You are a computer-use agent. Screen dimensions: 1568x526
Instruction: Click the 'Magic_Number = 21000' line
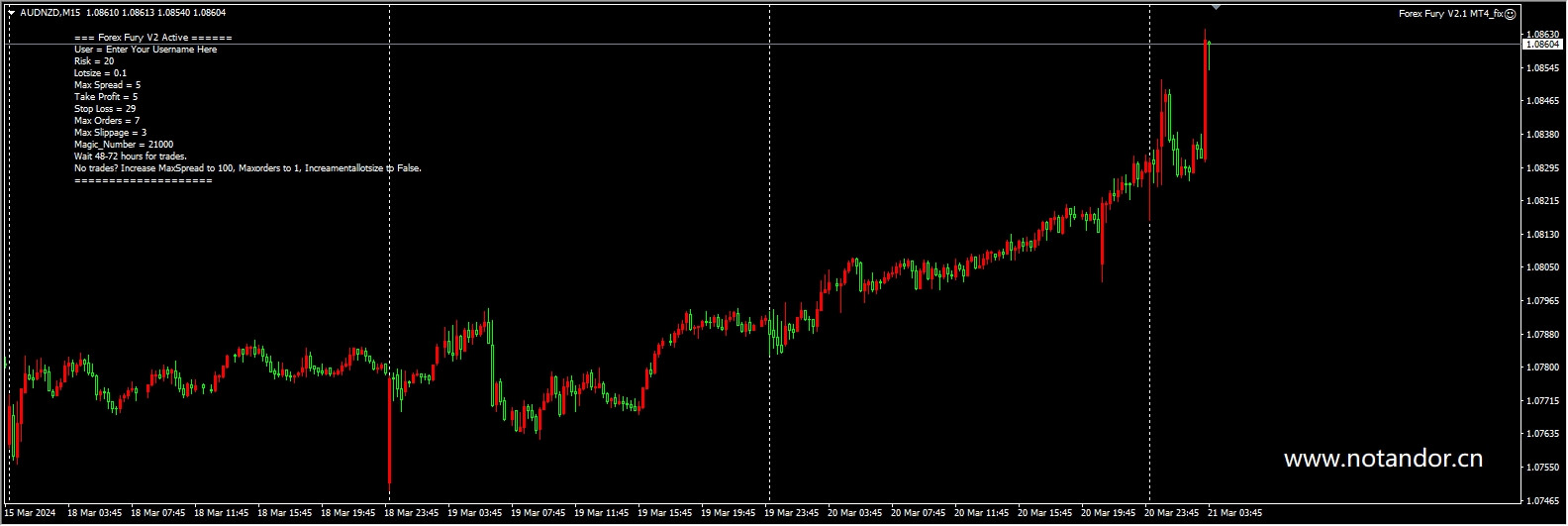tap(124, 145)
